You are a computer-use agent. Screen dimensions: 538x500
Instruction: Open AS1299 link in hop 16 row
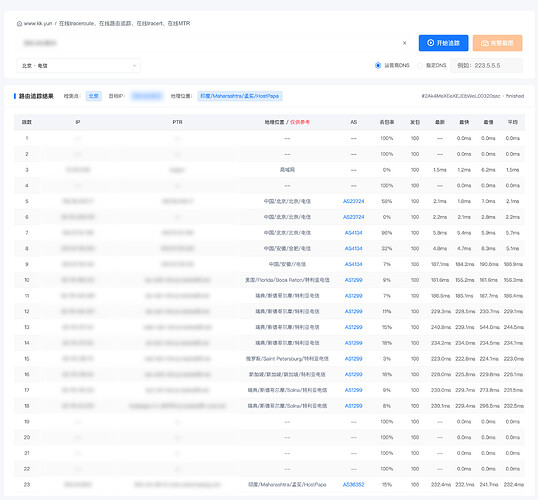coord(353,374)
